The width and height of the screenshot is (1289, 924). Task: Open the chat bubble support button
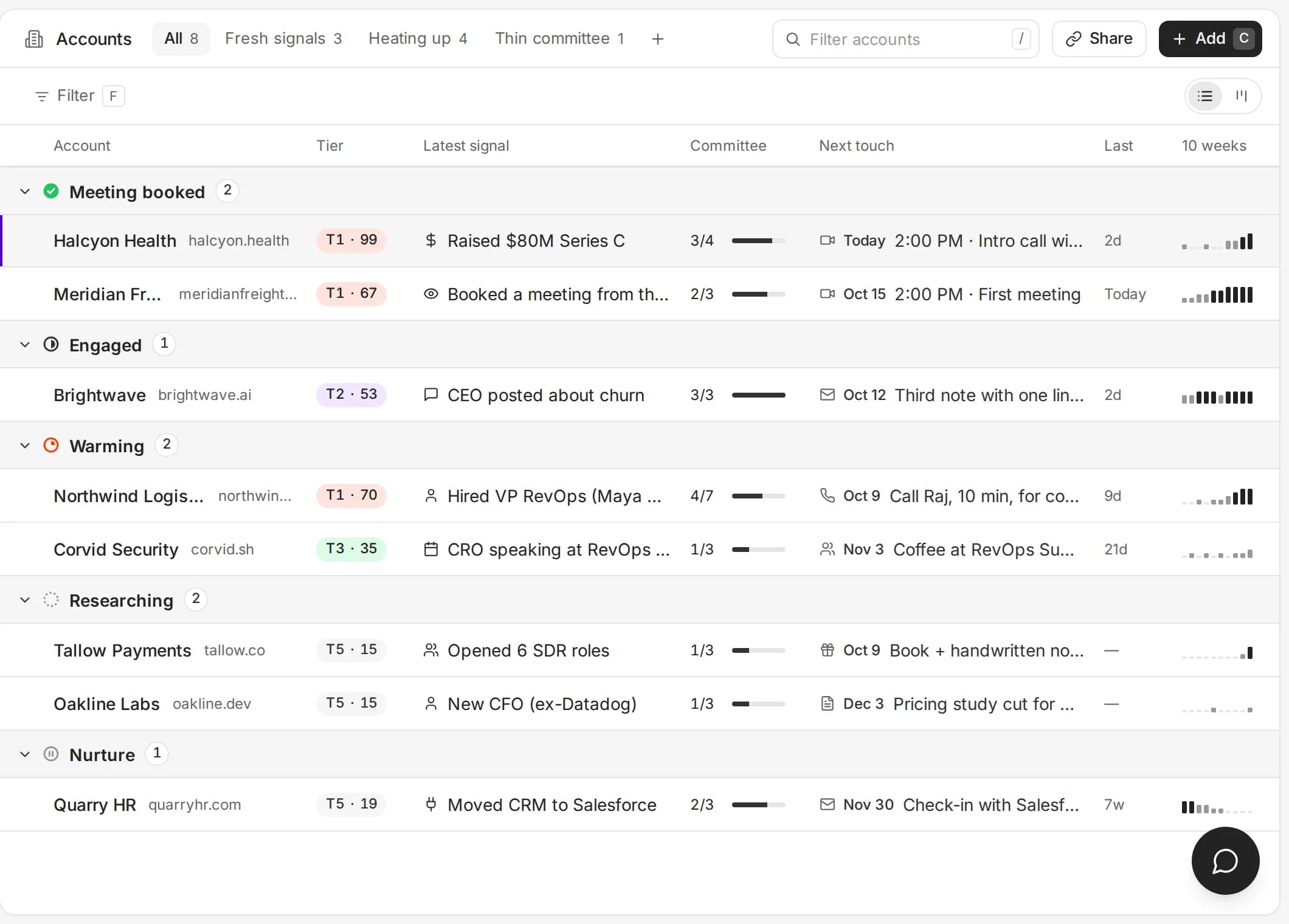coord(1225,861)
